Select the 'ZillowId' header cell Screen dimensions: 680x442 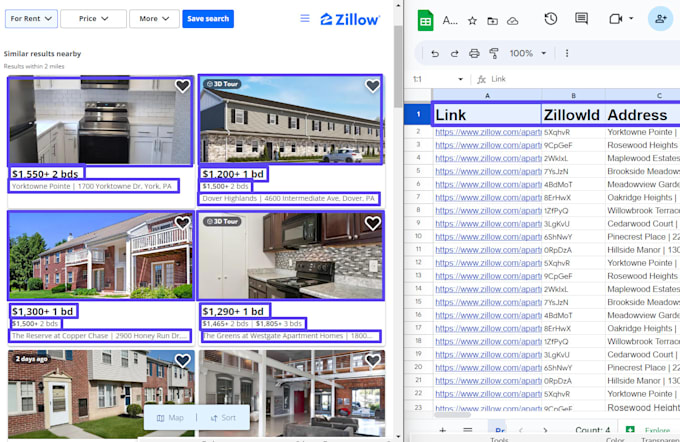point(573,115)
